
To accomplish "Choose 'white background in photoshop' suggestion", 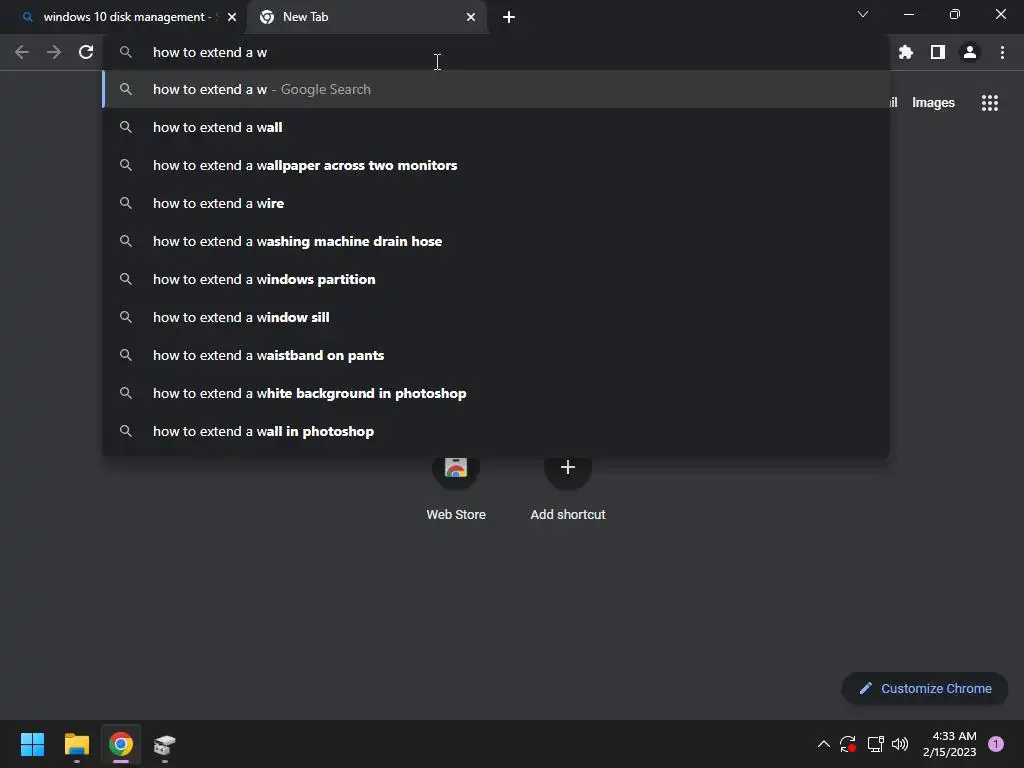I will [x=496, y=393].
